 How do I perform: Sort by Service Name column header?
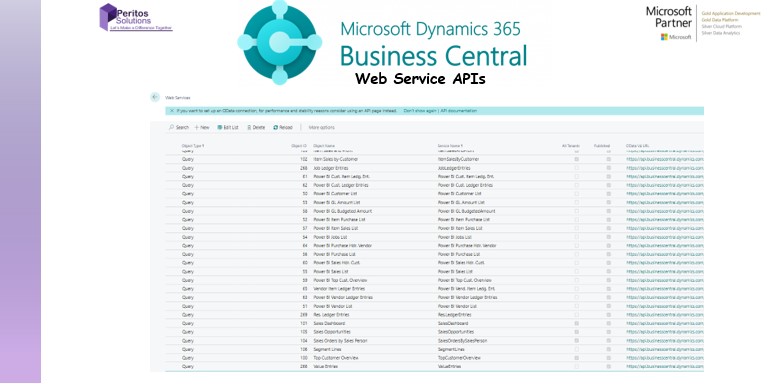pyautogui.click(x=450, y=146)
